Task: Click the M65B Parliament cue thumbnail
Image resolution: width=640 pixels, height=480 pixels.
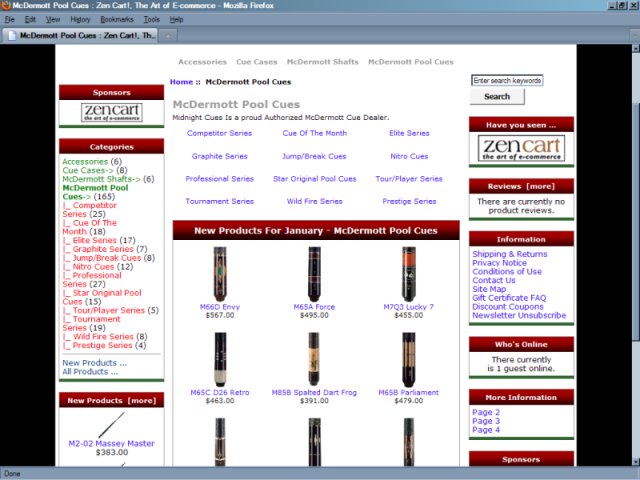Action: (409, 360)
